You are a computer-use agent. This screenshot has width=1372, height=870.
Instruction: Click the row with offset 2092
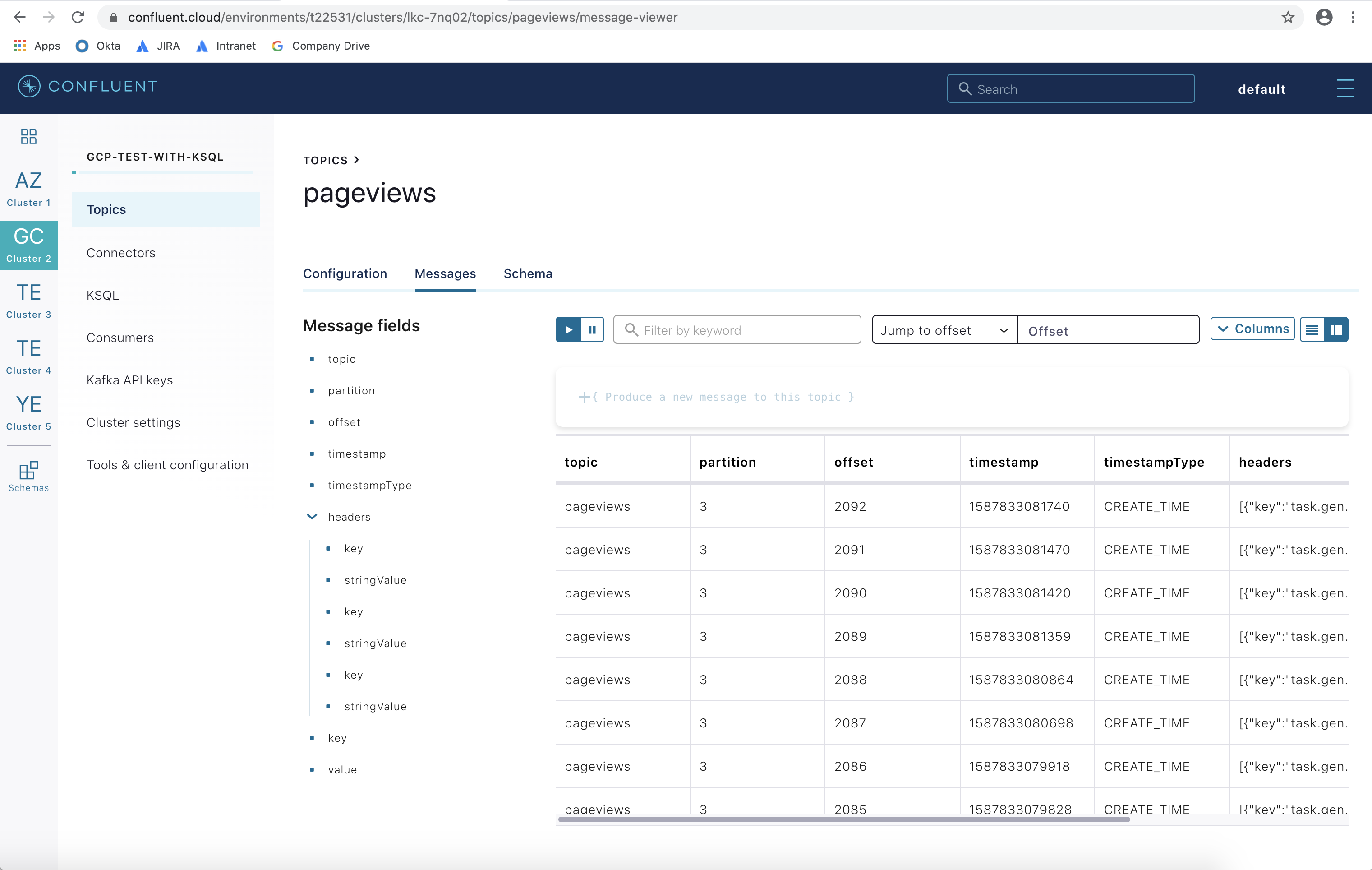click(952, 506)
